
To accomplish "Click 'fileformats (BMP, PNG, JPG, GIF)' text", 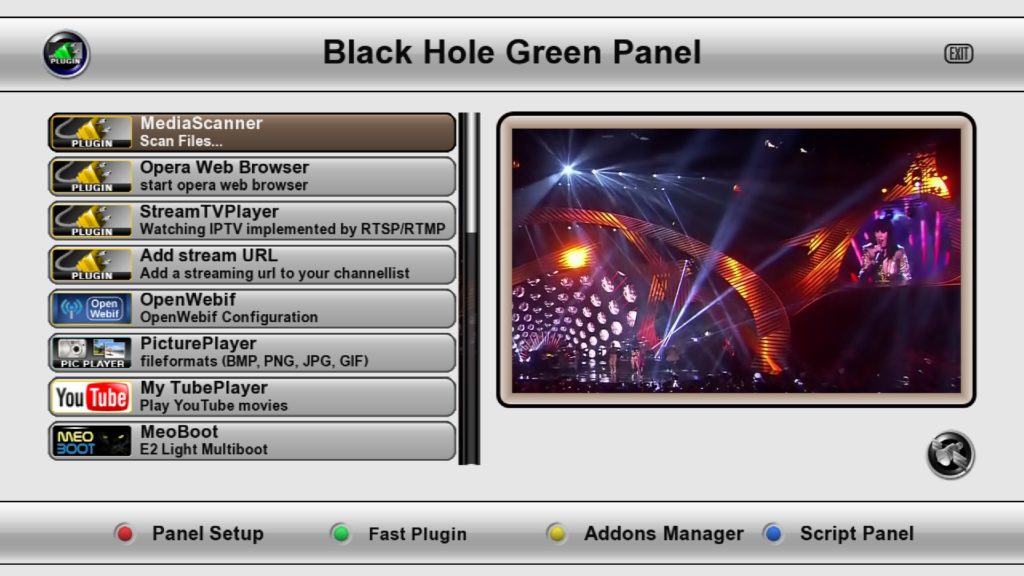I will click(x=254, y=361).
